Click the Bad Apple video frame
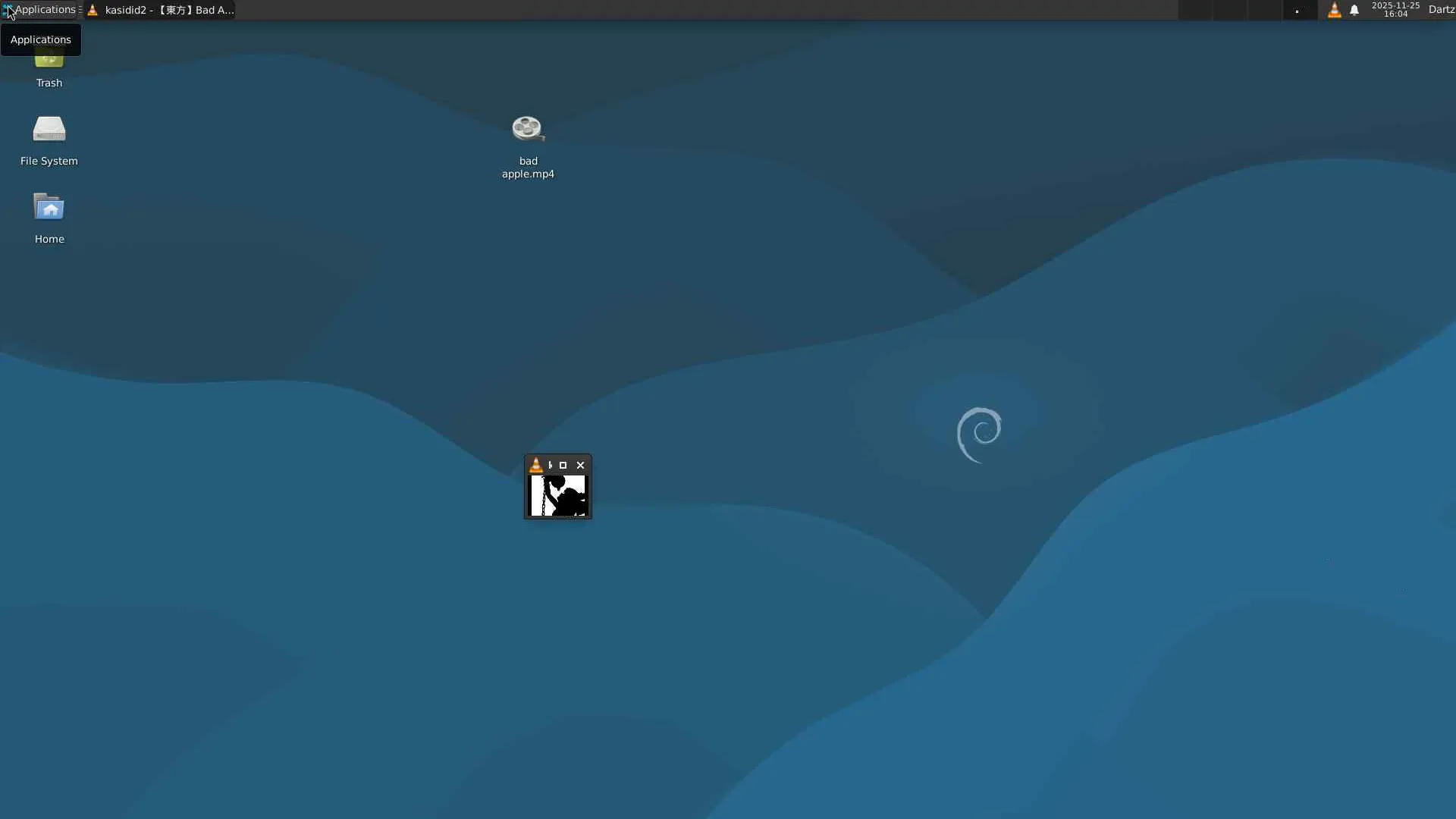 coord(558,496)
